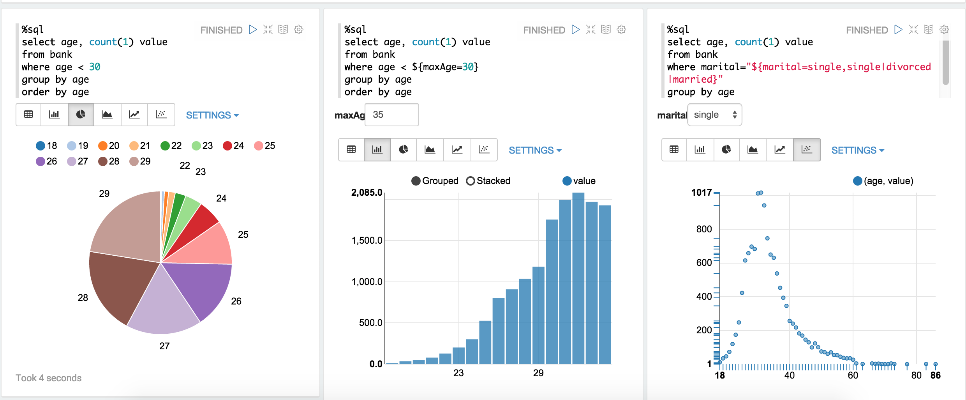The height and width of the screenshot is (400, 966).
Task: Hide the editor of middle paragraph
Action: click(x=591, y=30)
